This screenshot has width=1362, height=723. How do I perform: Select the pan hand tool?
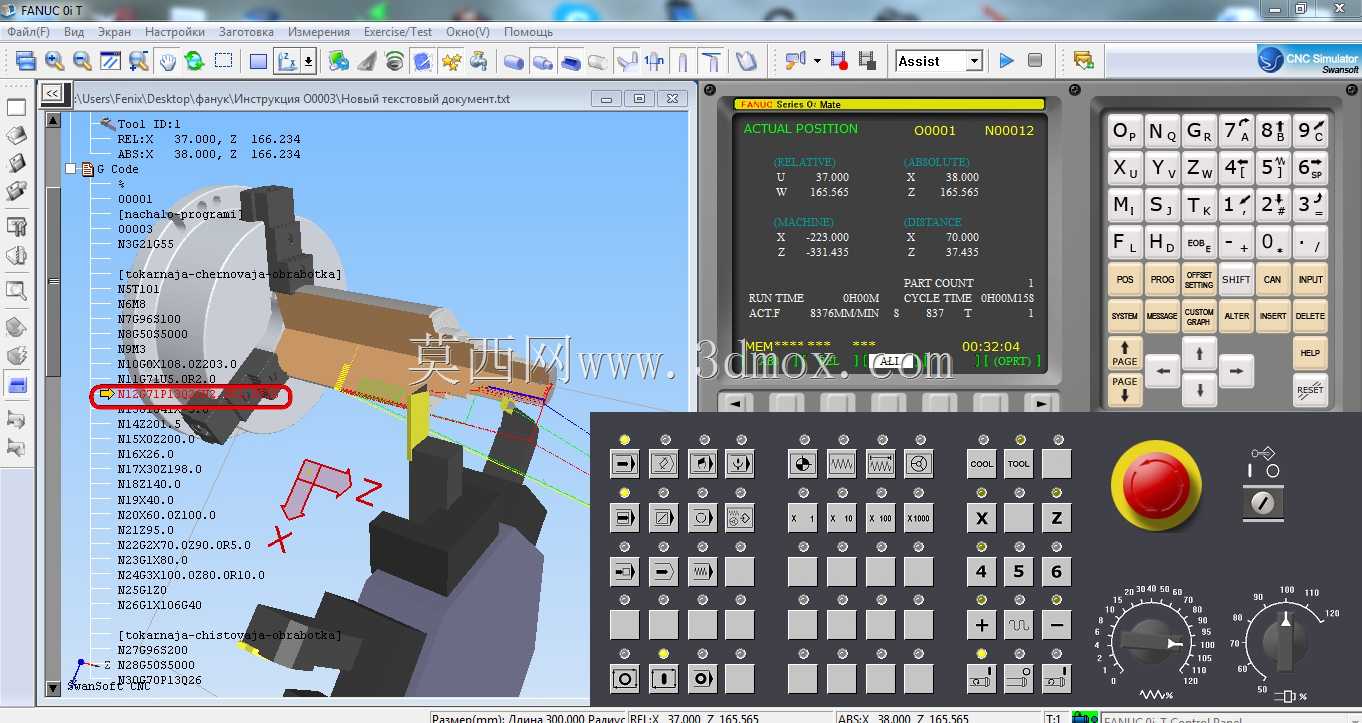coord(167,61)
